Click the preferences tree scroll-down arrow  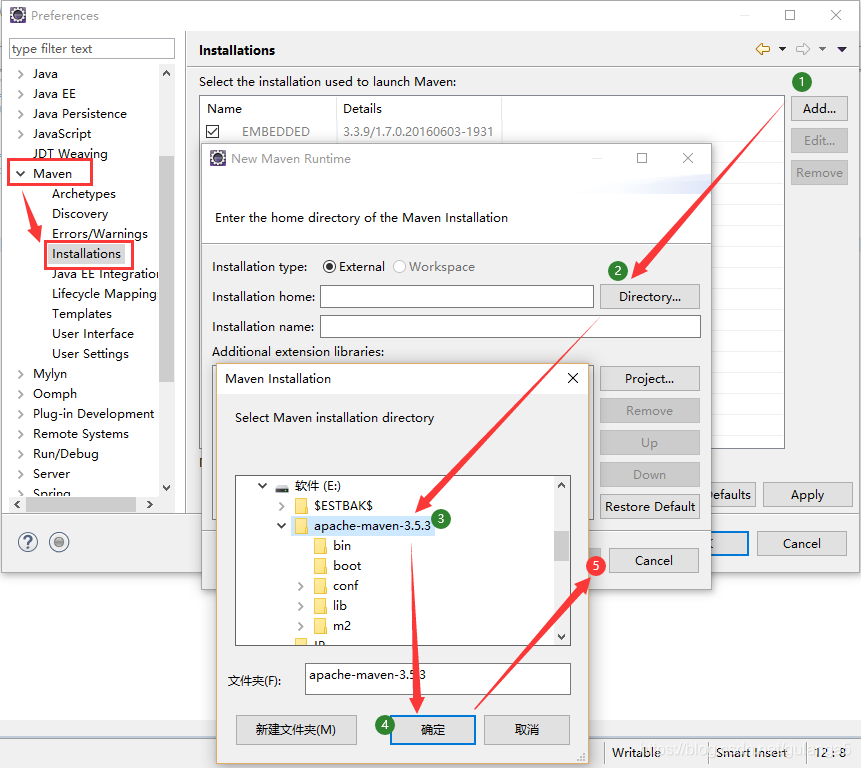[167, 487]
